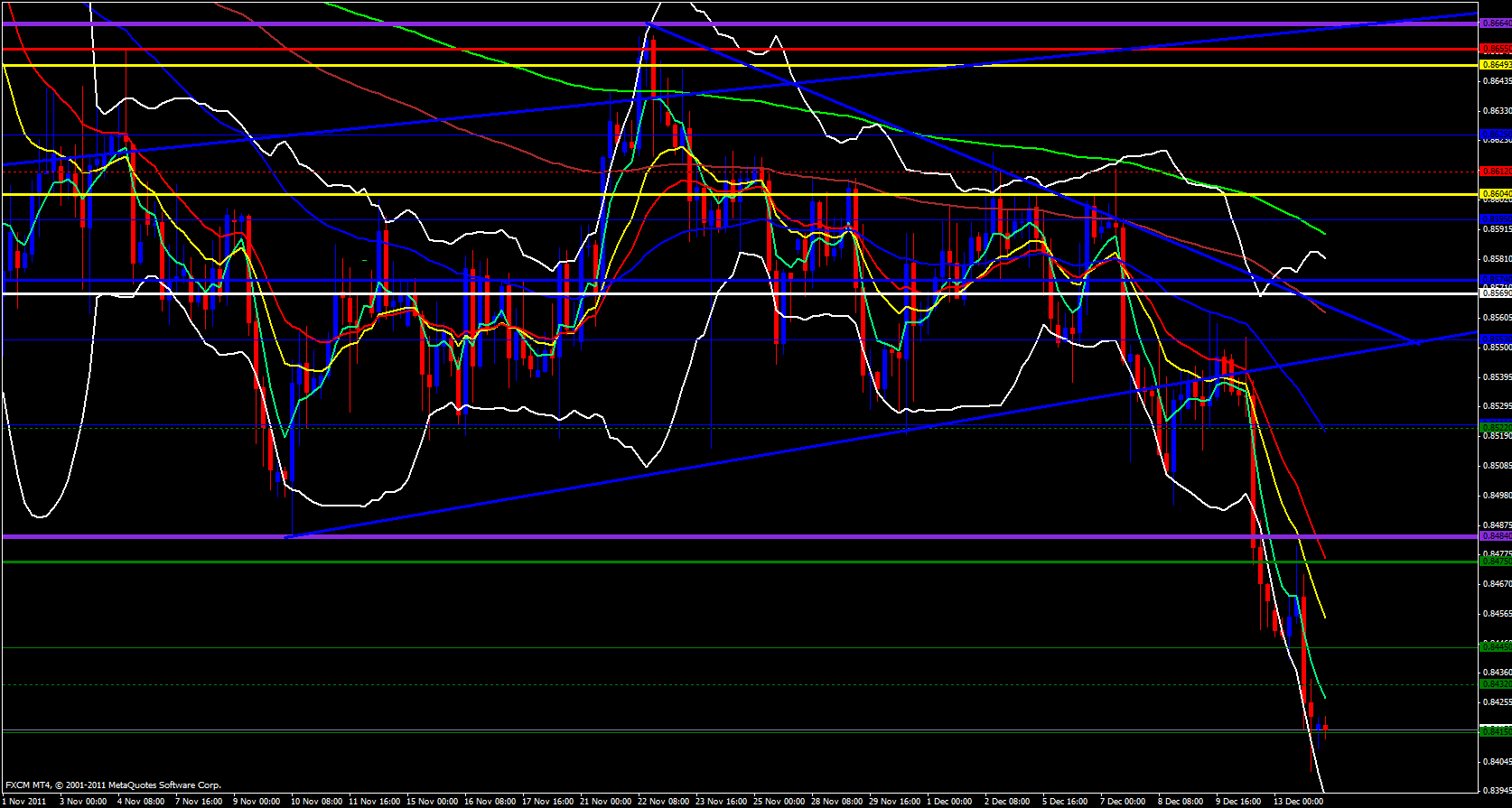
Task: Click the yellow 0.8604 price level label
Action: click(x=1496, y=194)
